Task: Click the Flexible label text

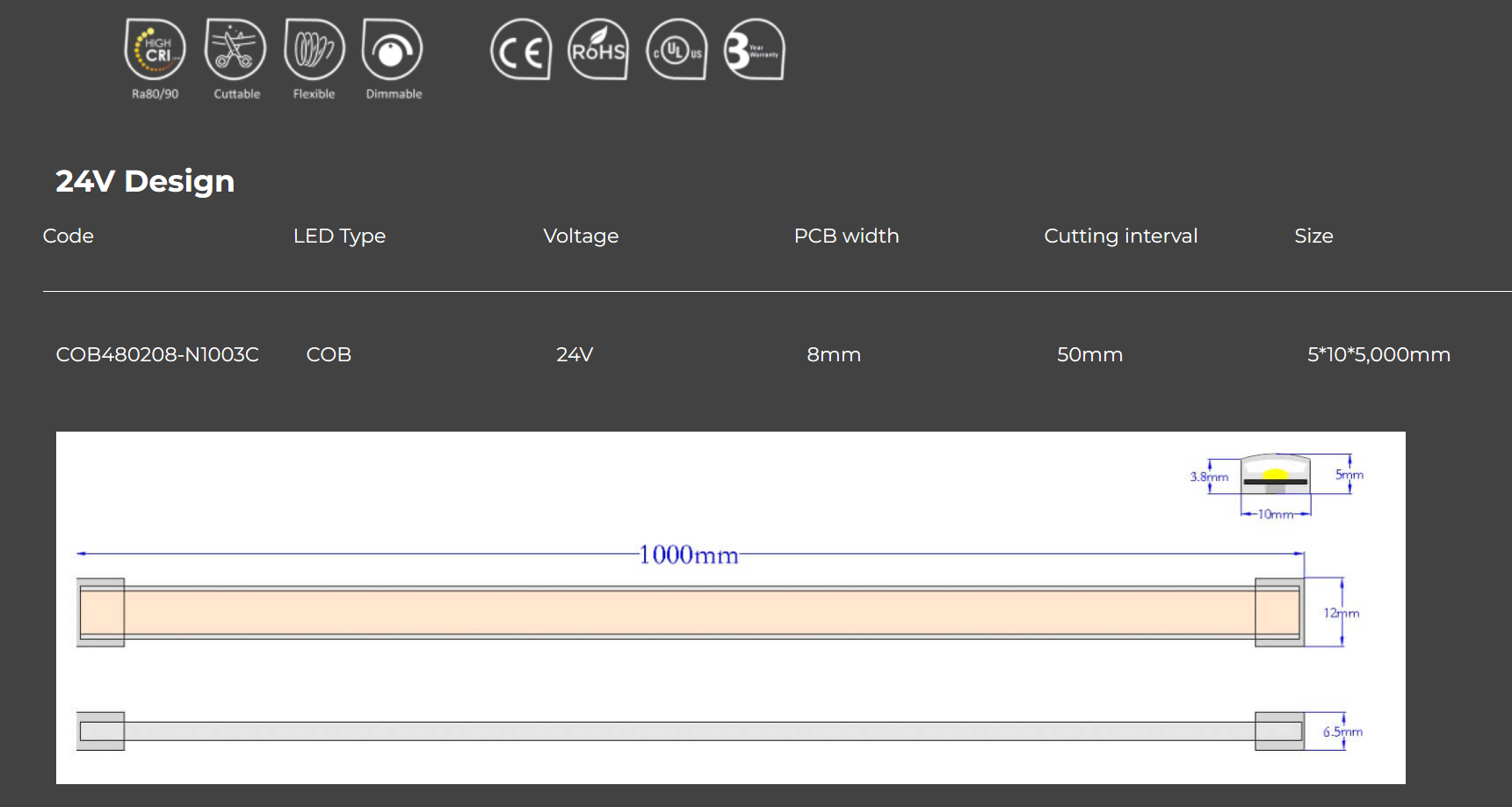Action: (314, 94)
